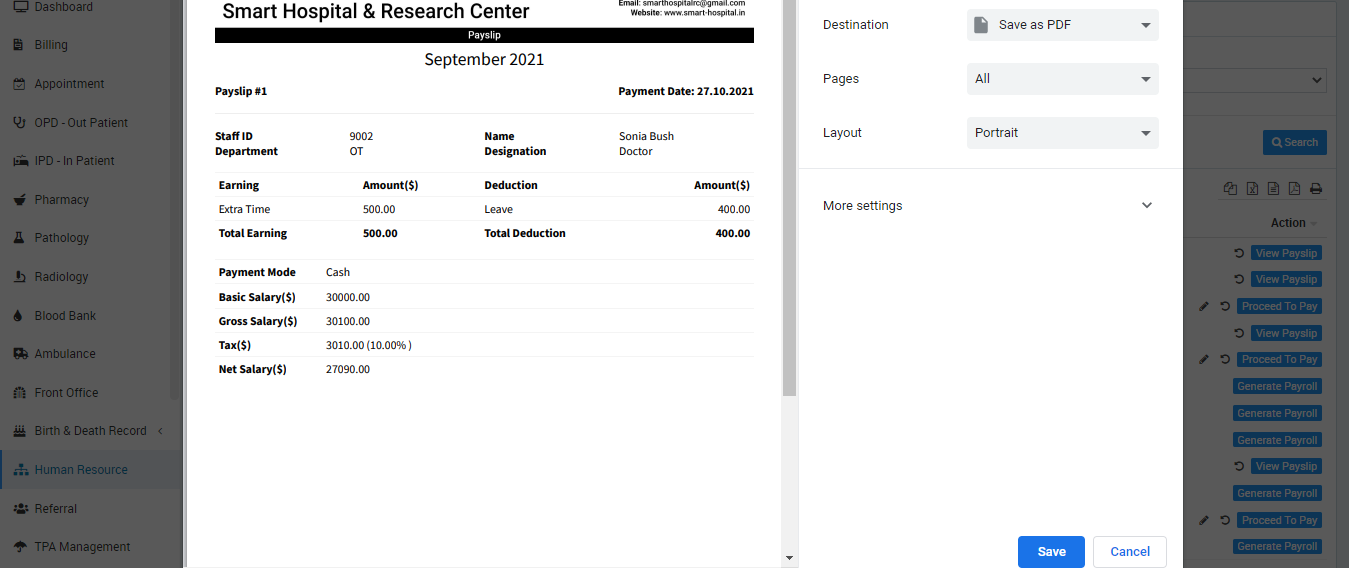Open the Pages dropdown set to All

1062,79
